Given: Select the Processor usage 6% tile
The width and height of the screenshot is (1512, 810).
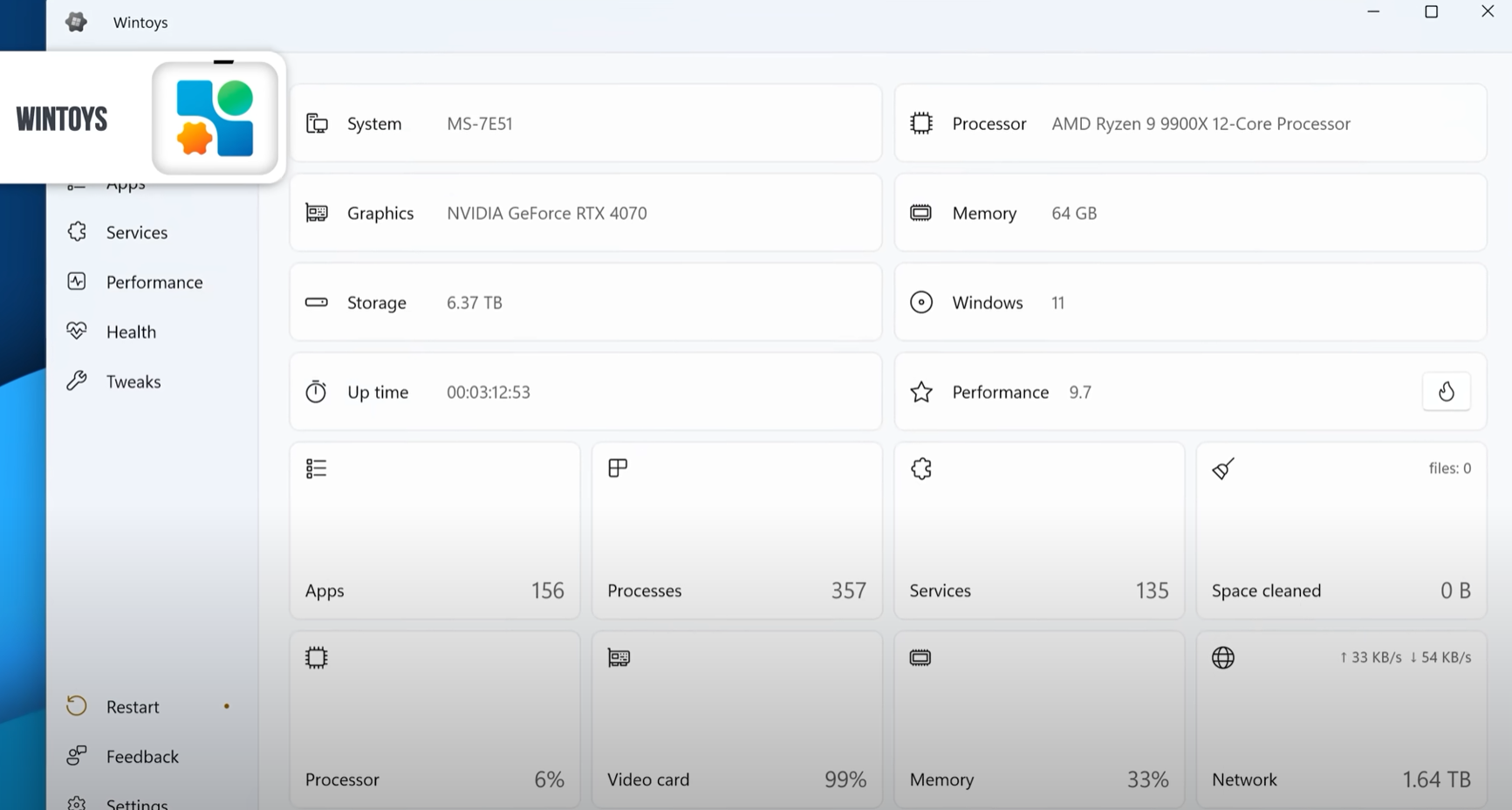Looking at the screenshot, I should [434, 720].
